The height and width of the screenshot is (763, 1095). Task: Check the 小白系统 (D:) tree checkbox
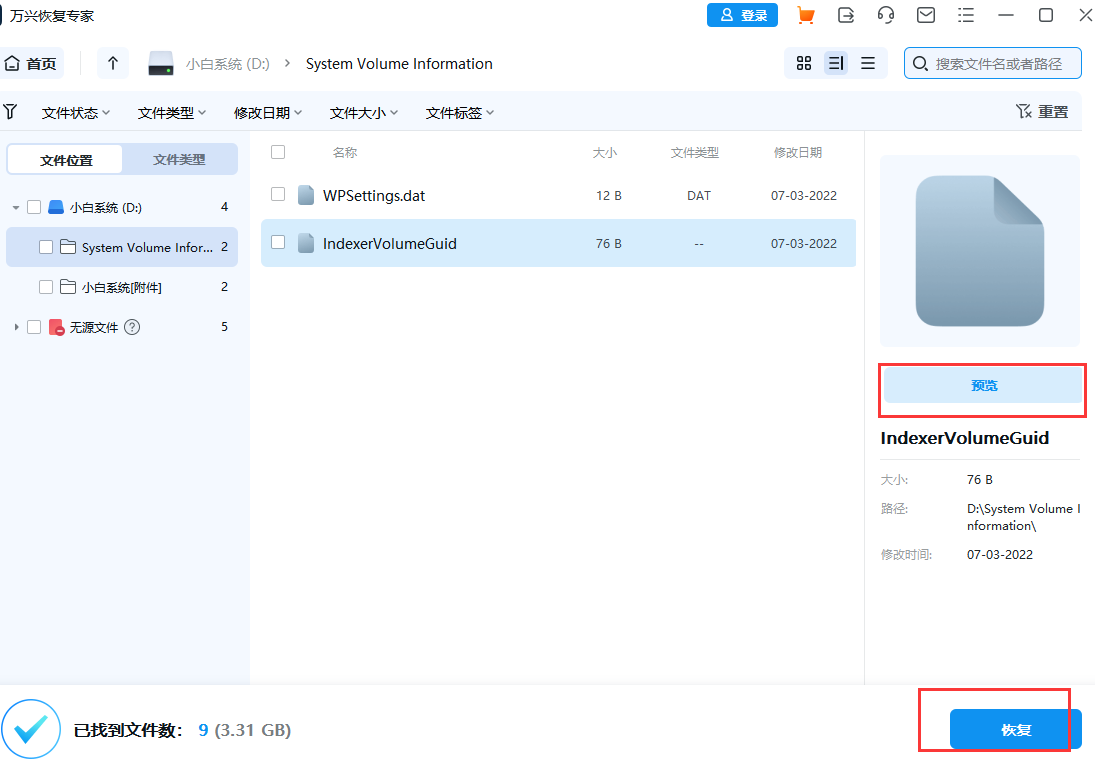34,207
